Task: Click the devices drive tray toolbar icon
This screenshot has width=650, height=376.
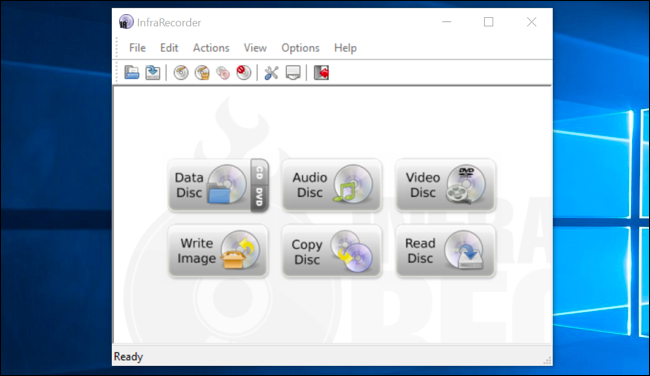Action: (293, 73)
